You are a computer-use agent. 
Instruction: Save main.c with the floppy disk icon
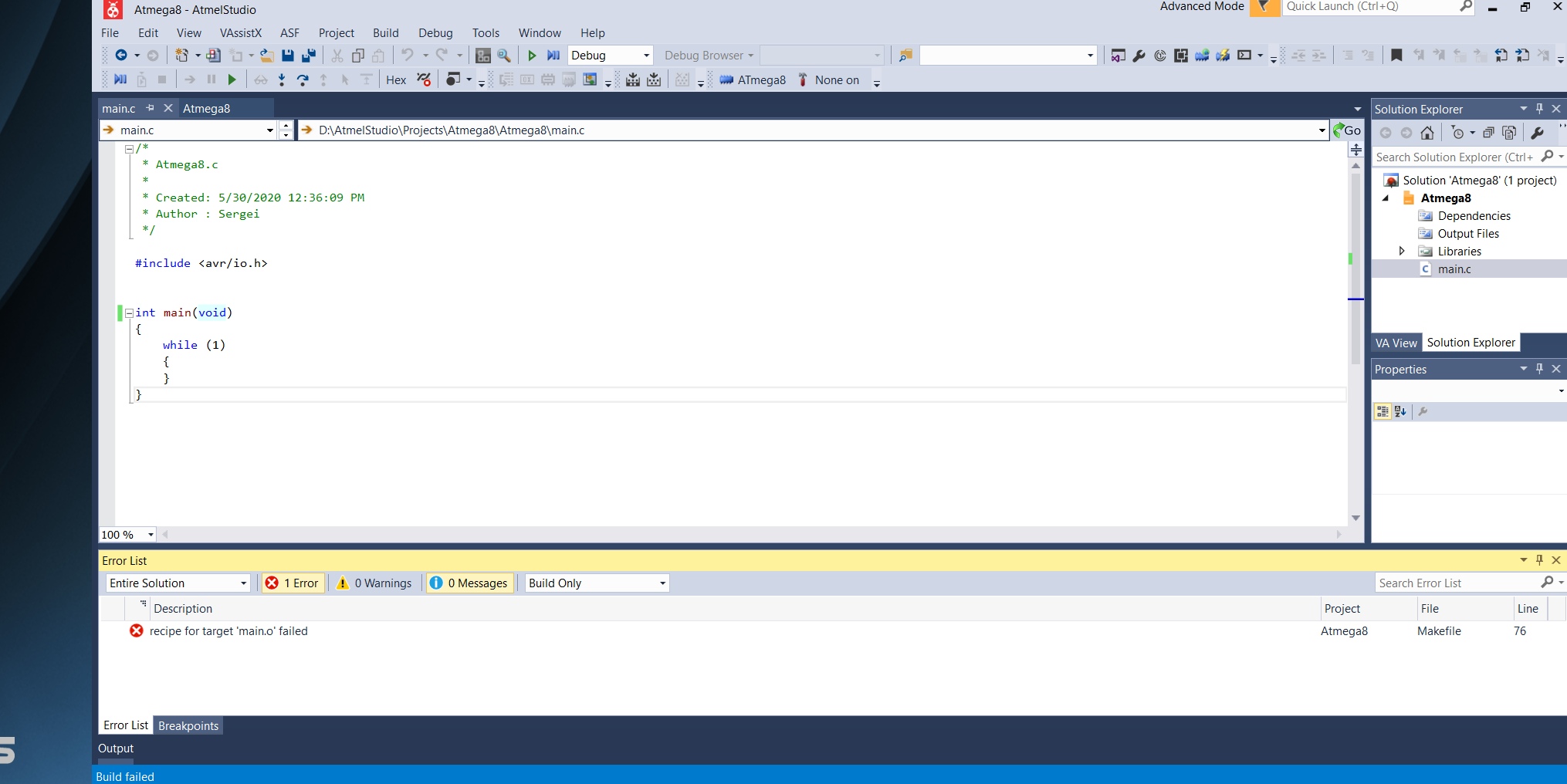(288, 56)
